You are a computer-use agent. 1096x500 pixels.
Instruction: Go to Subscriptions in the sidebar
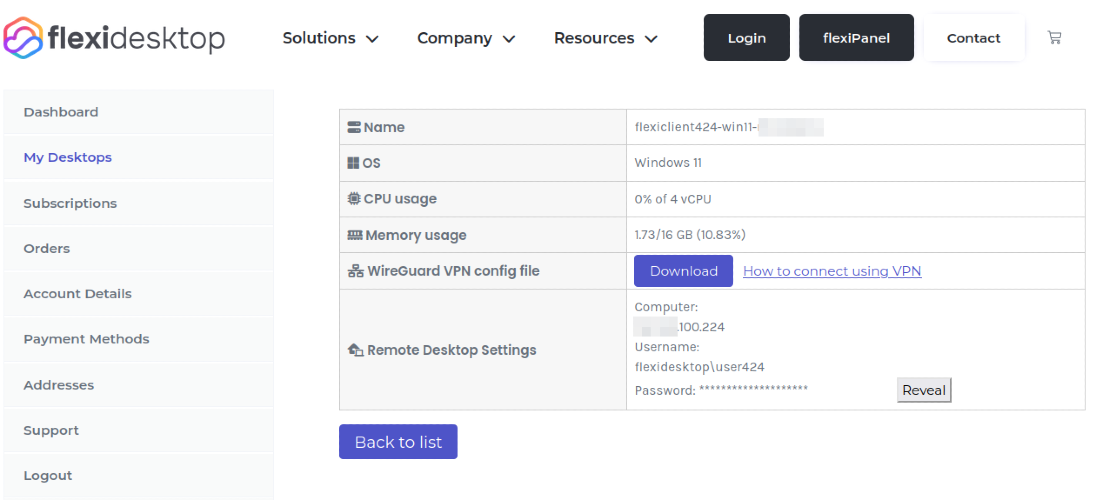pos(70,203)
